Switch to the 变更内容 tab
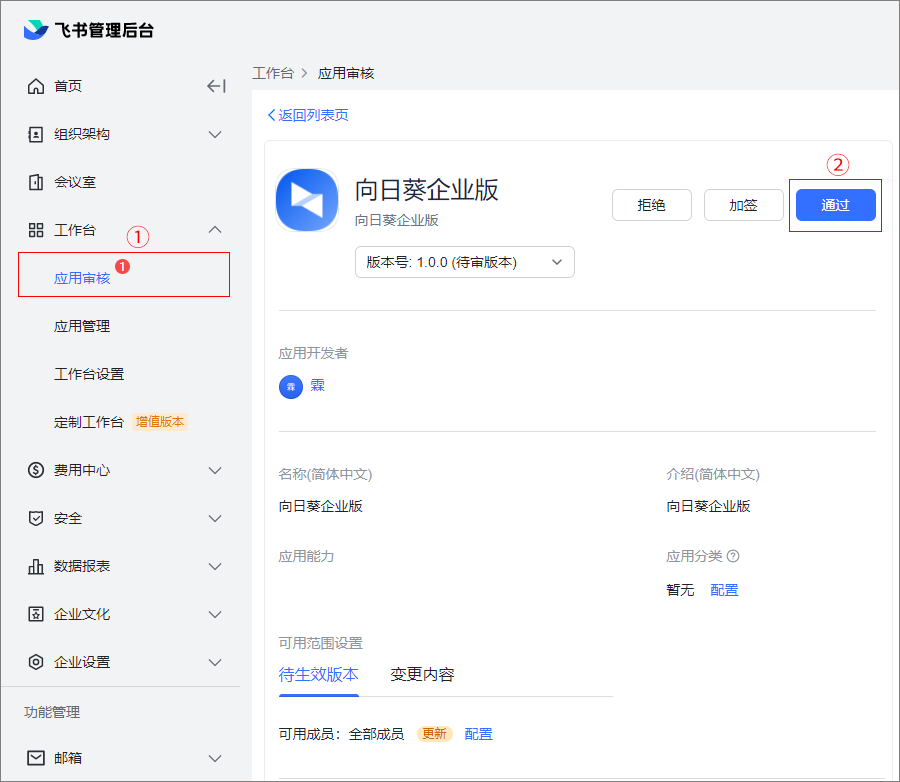The width and height of the screenshot is (900, 782). 422,674
